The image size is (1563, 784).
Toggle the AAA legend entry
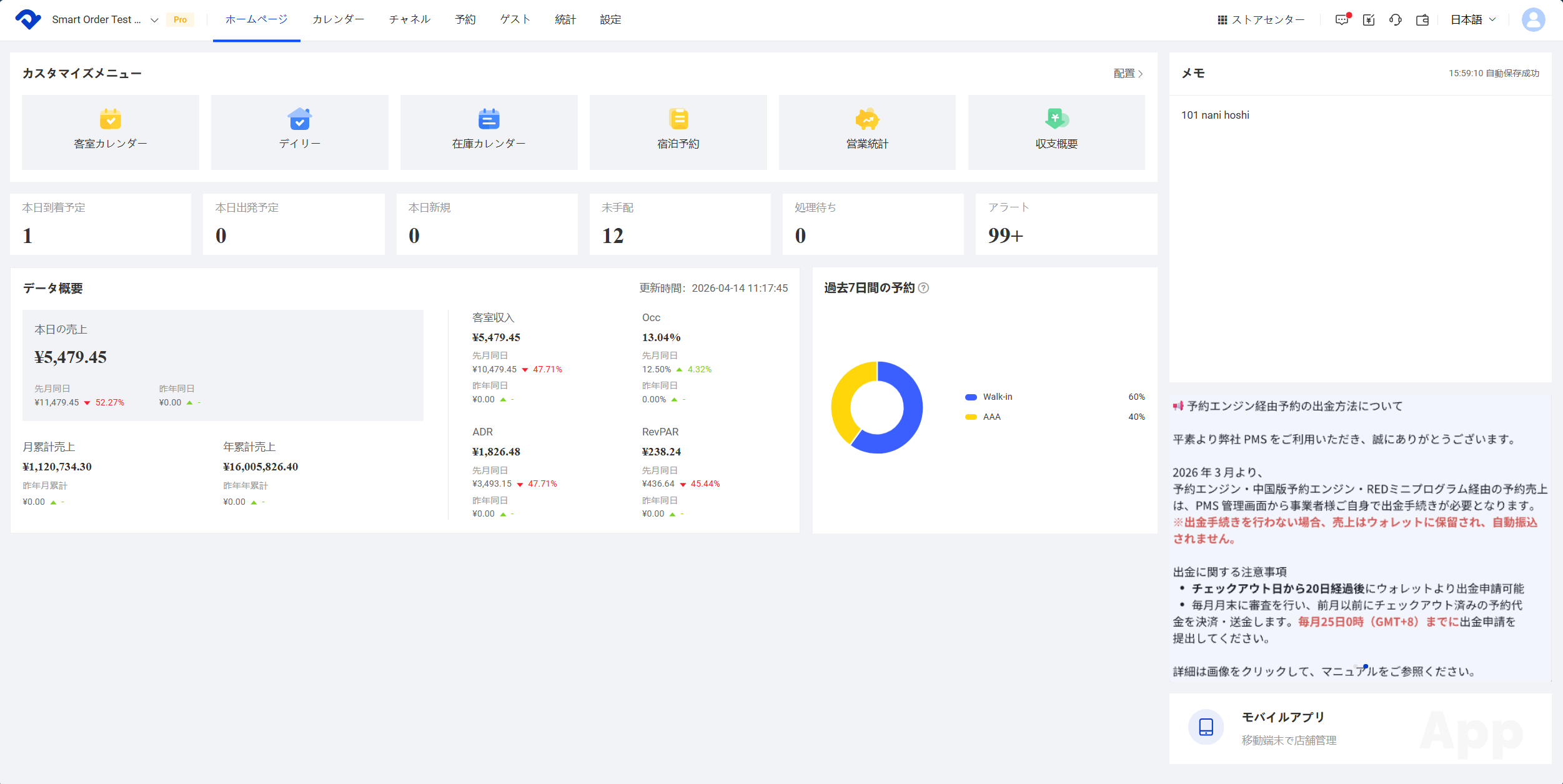pyautogui.click(x=991, y=416)
